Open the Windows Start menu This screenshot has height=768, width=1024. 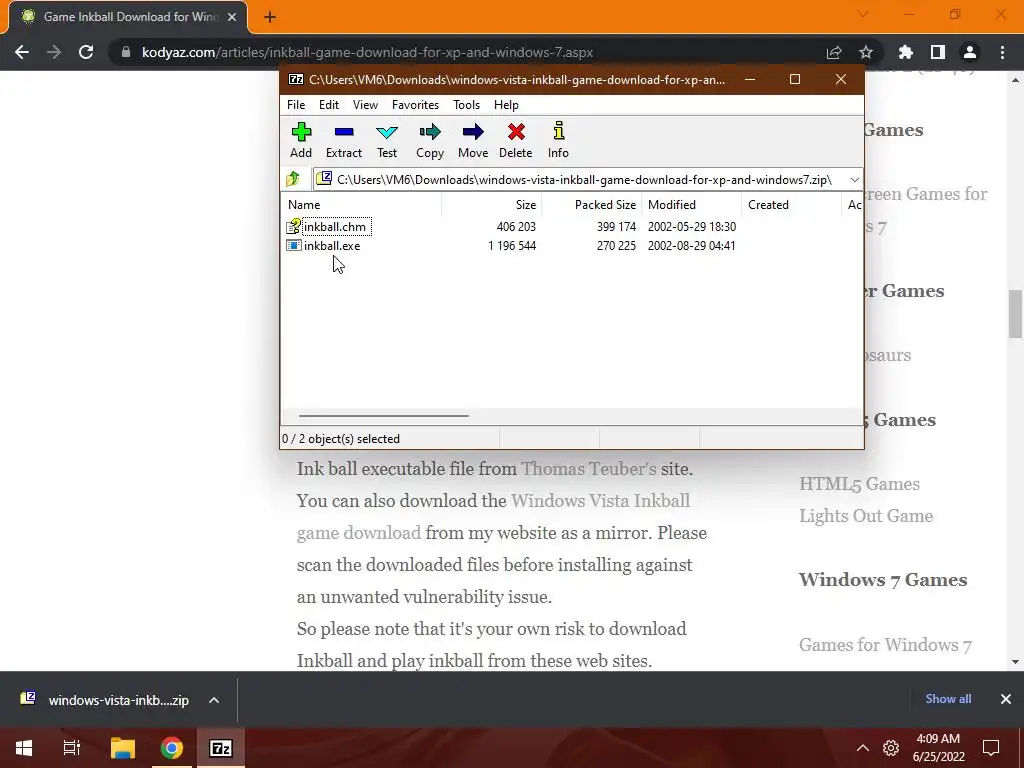24,748
